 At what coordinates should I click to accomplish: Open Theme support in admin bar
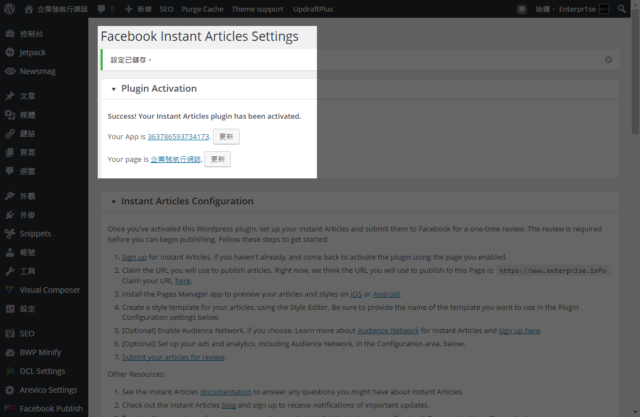pos(257,9)
